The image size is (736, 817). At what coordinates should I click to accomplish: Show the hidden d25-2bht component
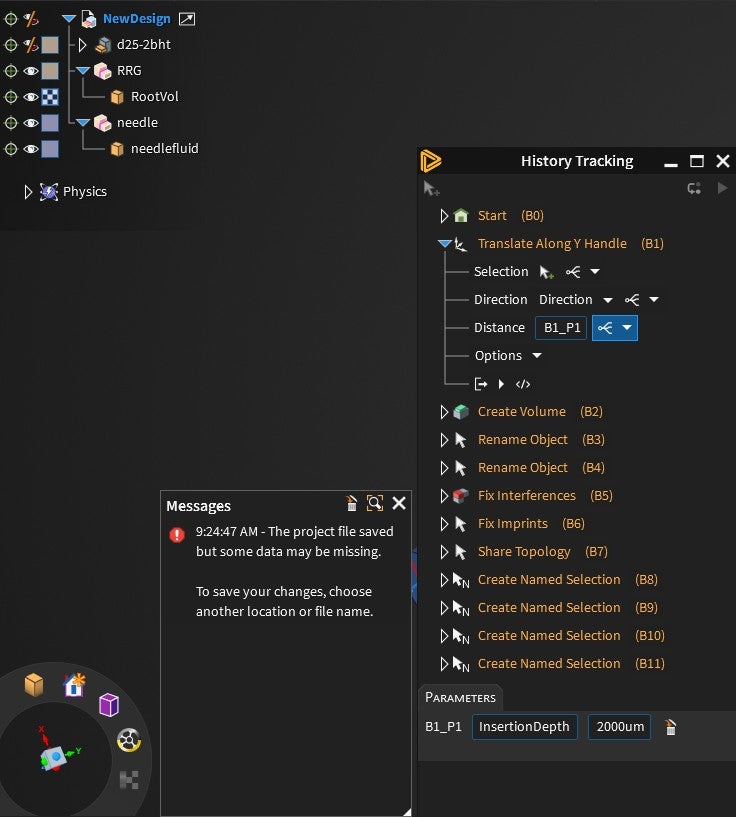tap(31, 45)
